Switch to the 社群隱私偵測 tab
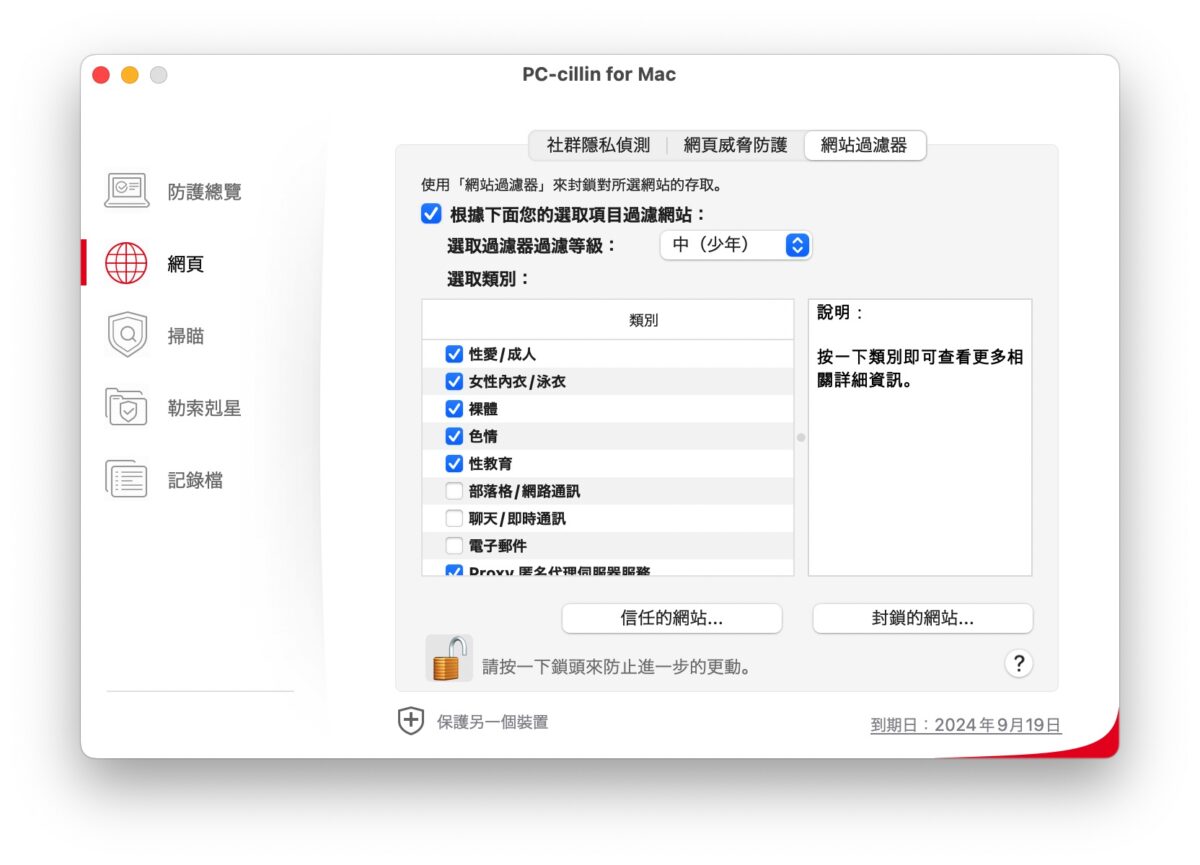 pos(598,145)
